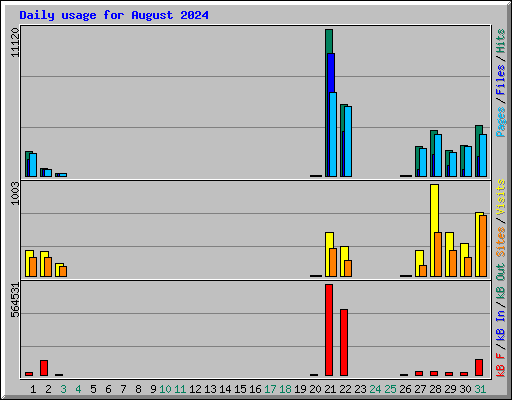
Task: Click the 'Visits' legend label
Action: tap(500, 197)
